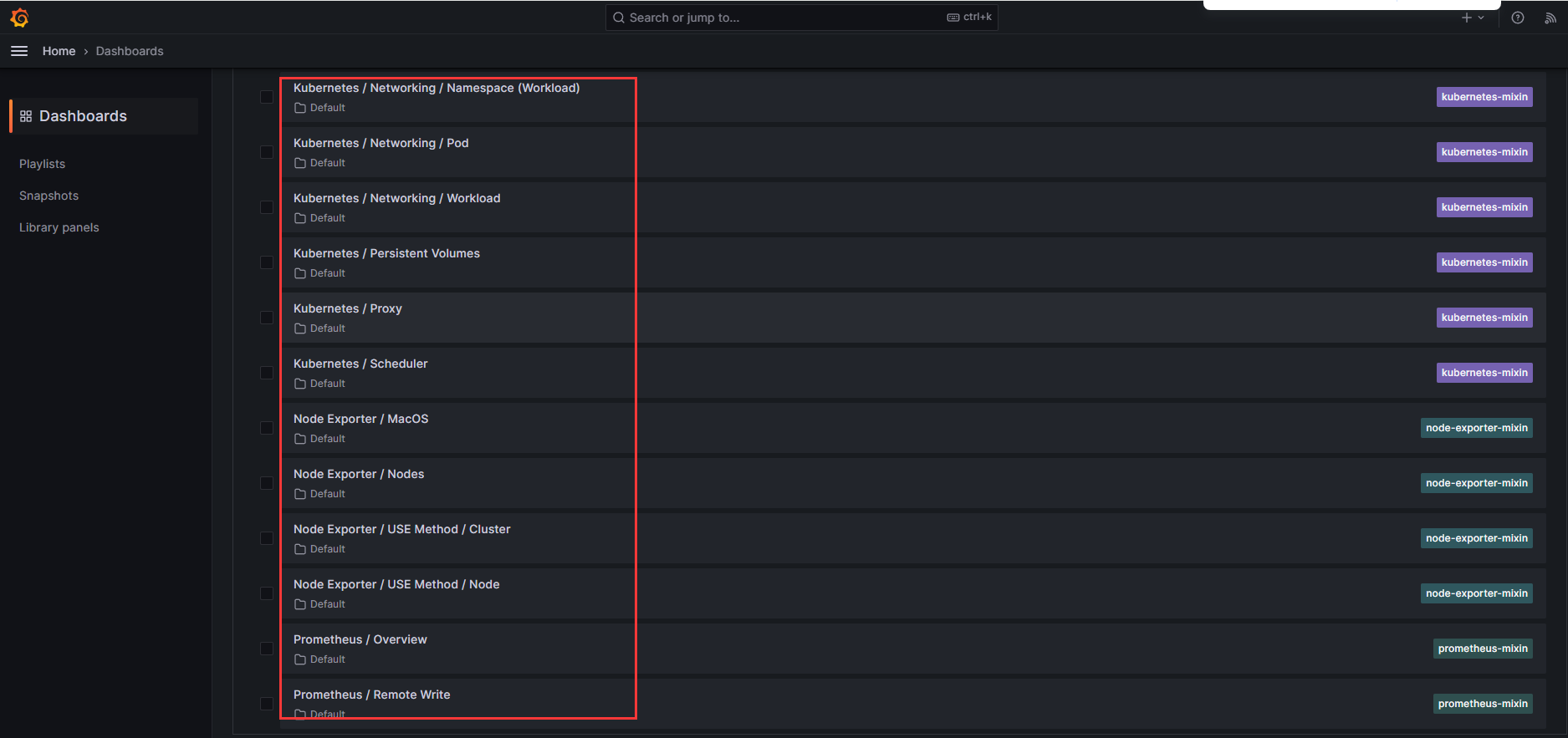Open Kubernetes / Networking / Pod dashboard
Viewport: 1568px width, 738px height.
[x=381, y=143]
